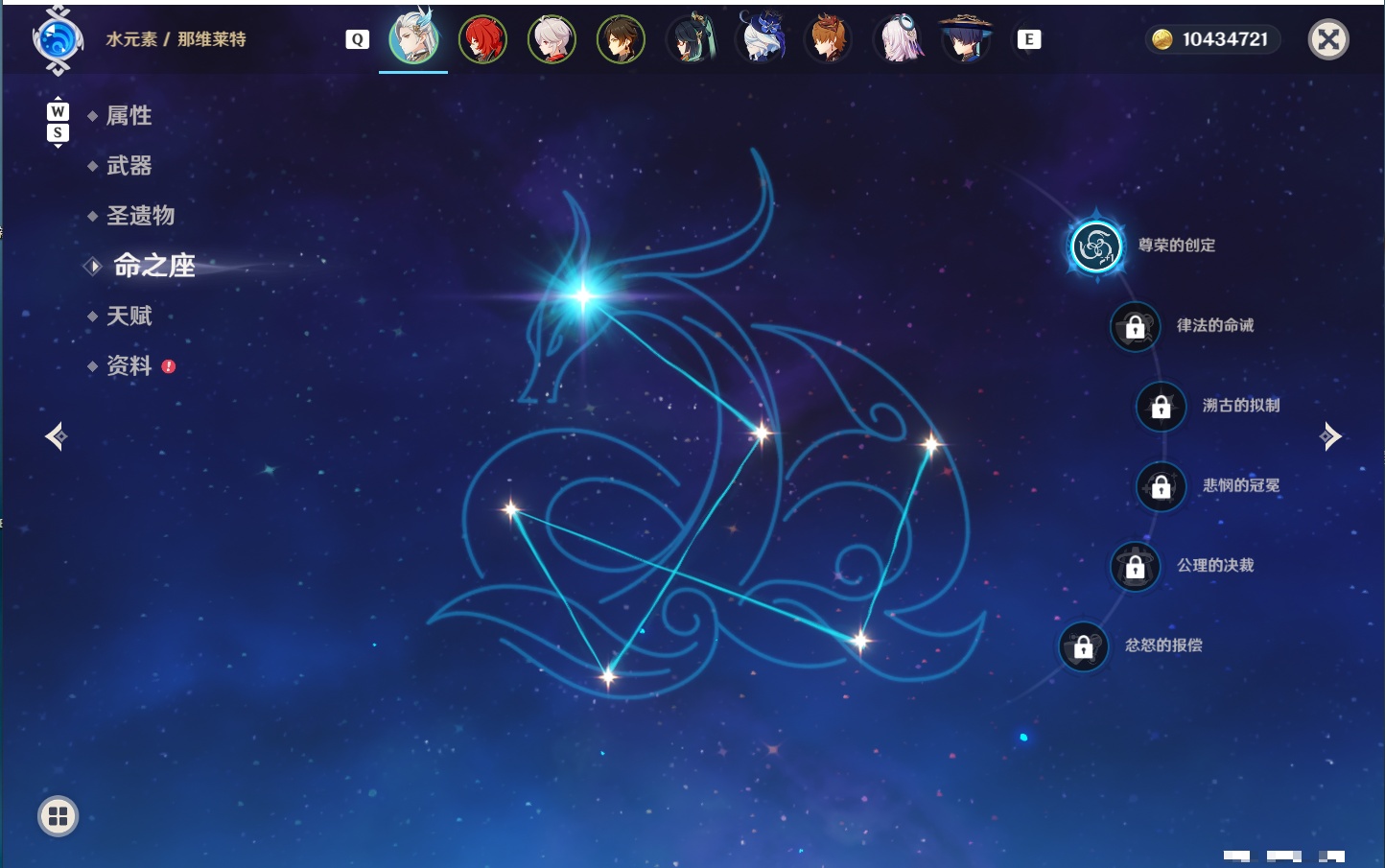Select the 命之座 constellation menu
This screenshot has height=868, width=1385.
(x=153, y=266)
